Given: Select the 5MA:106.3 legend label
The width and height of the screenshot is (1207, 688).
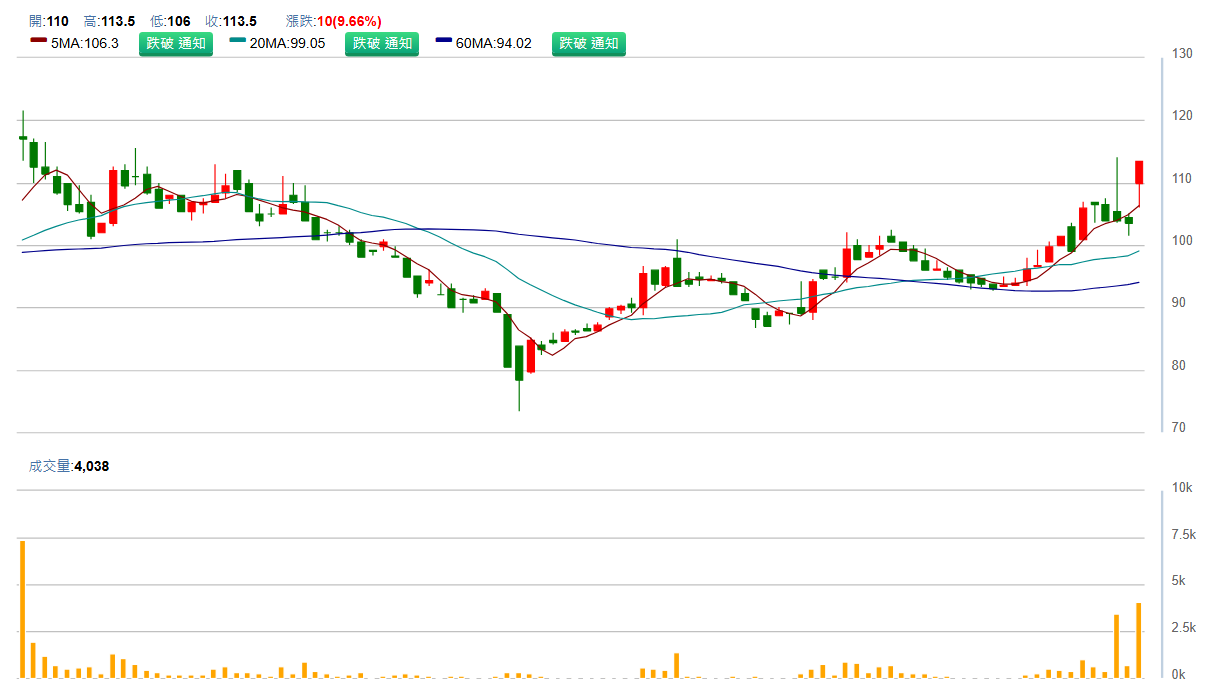Looking at the screenshot, I should (x=85, y=44).
